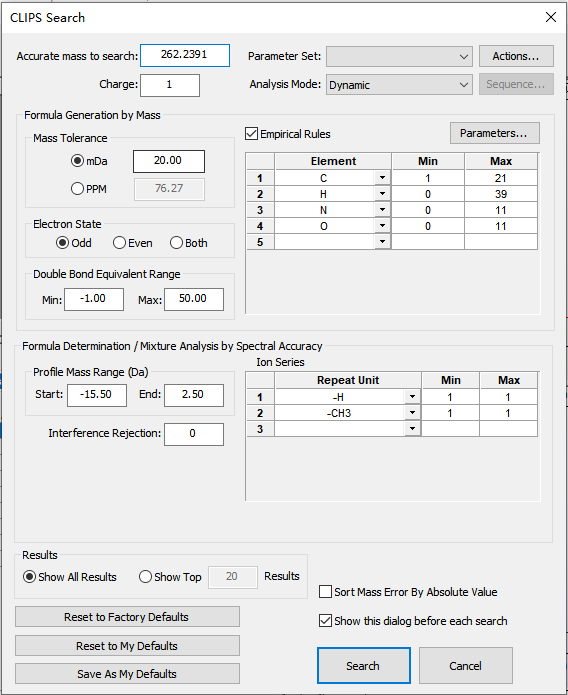
Task: Click the Charge input field
Action: coord(170,85)
